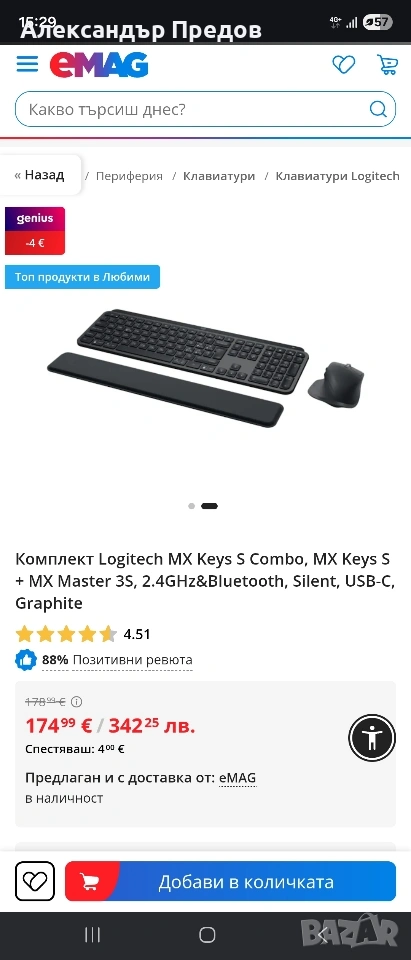Image resolution: width=411 pixels, height=960 pixels.
Task: Tap the search magnifier icon
Action: 378,110
